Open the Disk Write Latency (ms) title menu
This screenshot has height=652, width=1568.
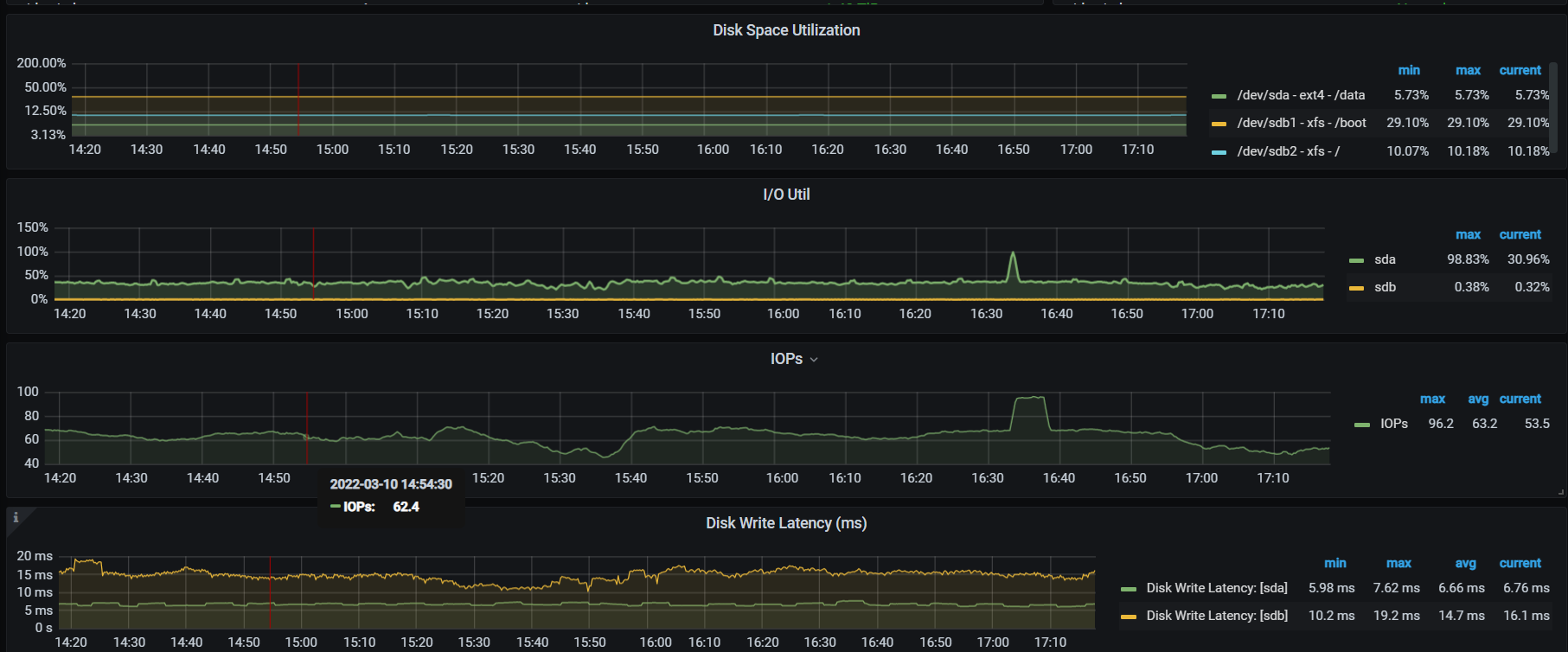(x=785, y=523)
